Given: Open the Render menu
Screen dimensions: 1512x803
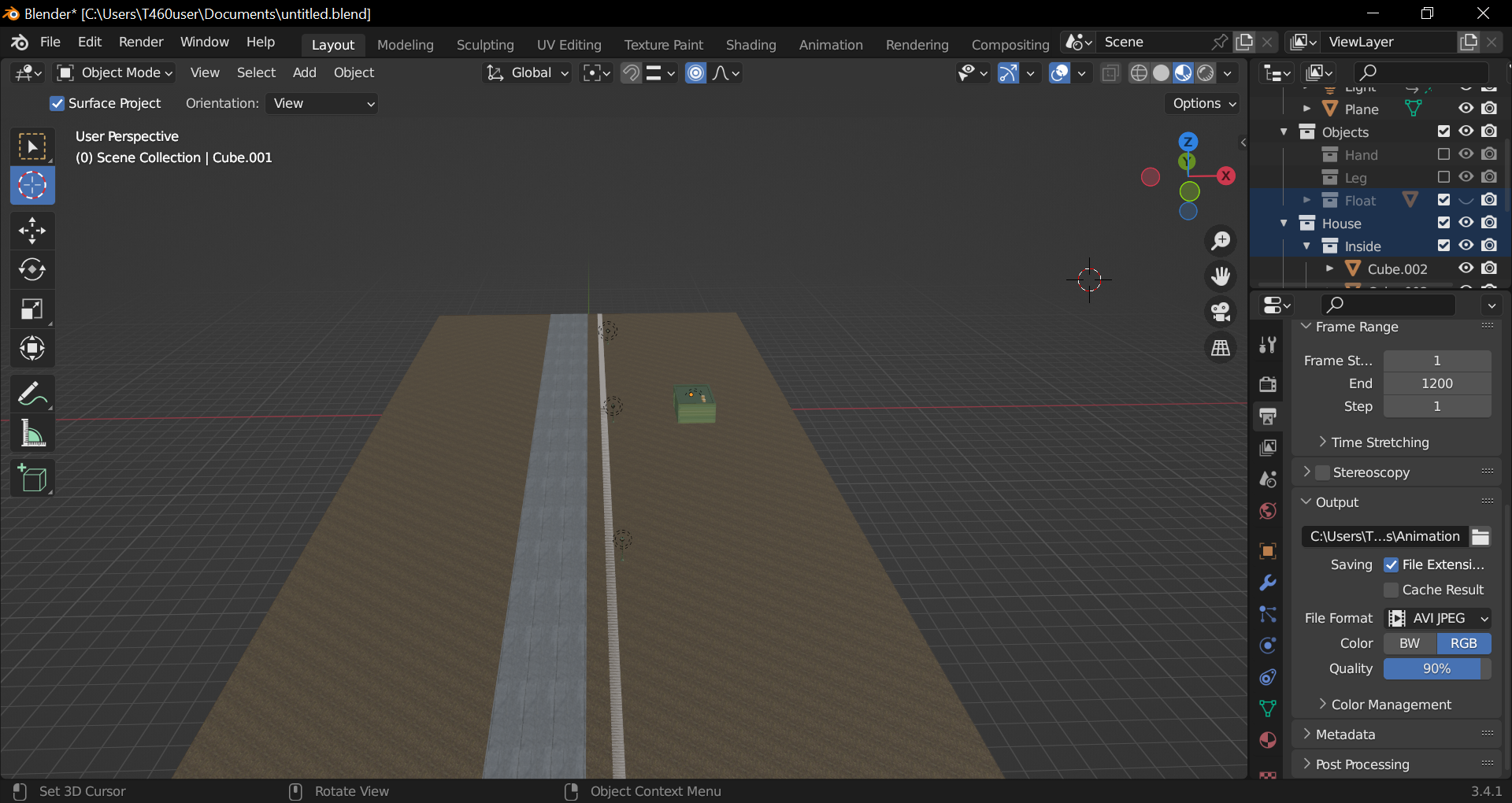Looking at the screenshot, I should point(141,42).
